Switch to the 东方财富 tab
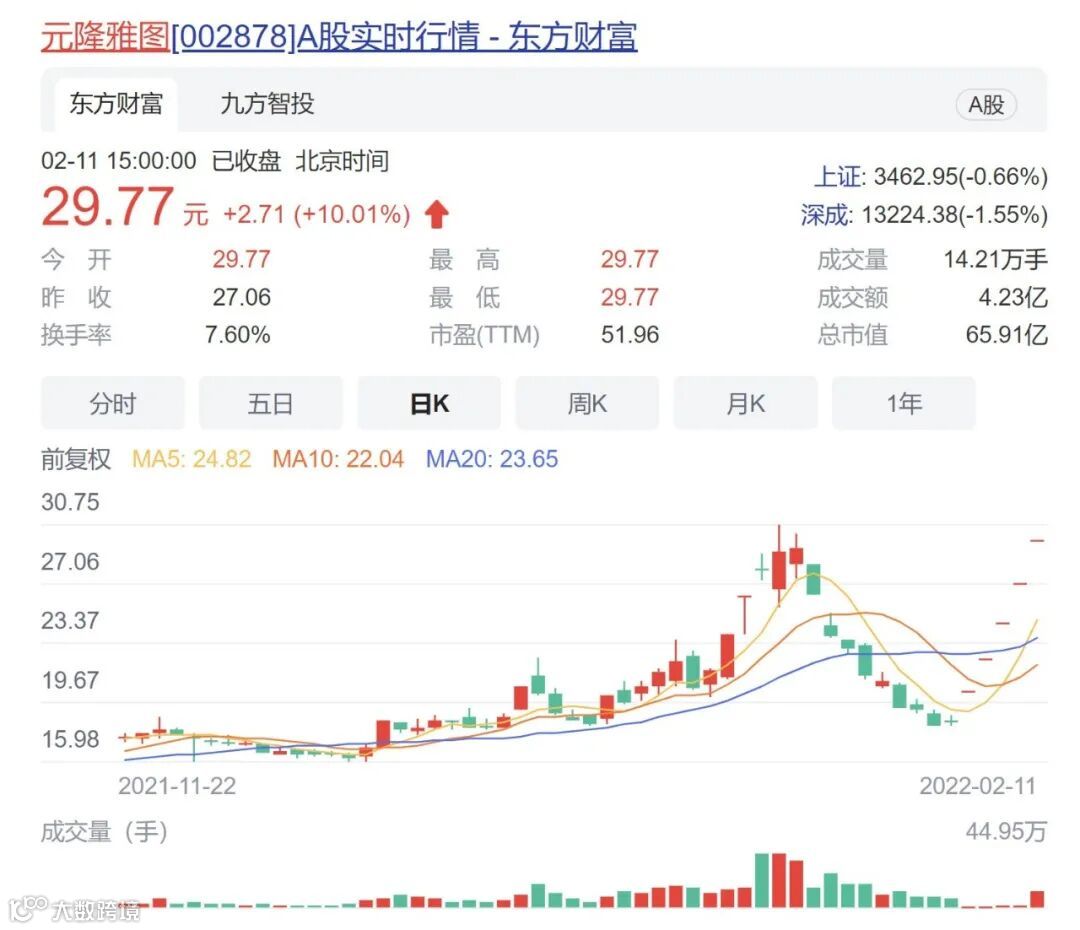The height and width of the screenshot is (930, 1080). pos(116,104)
